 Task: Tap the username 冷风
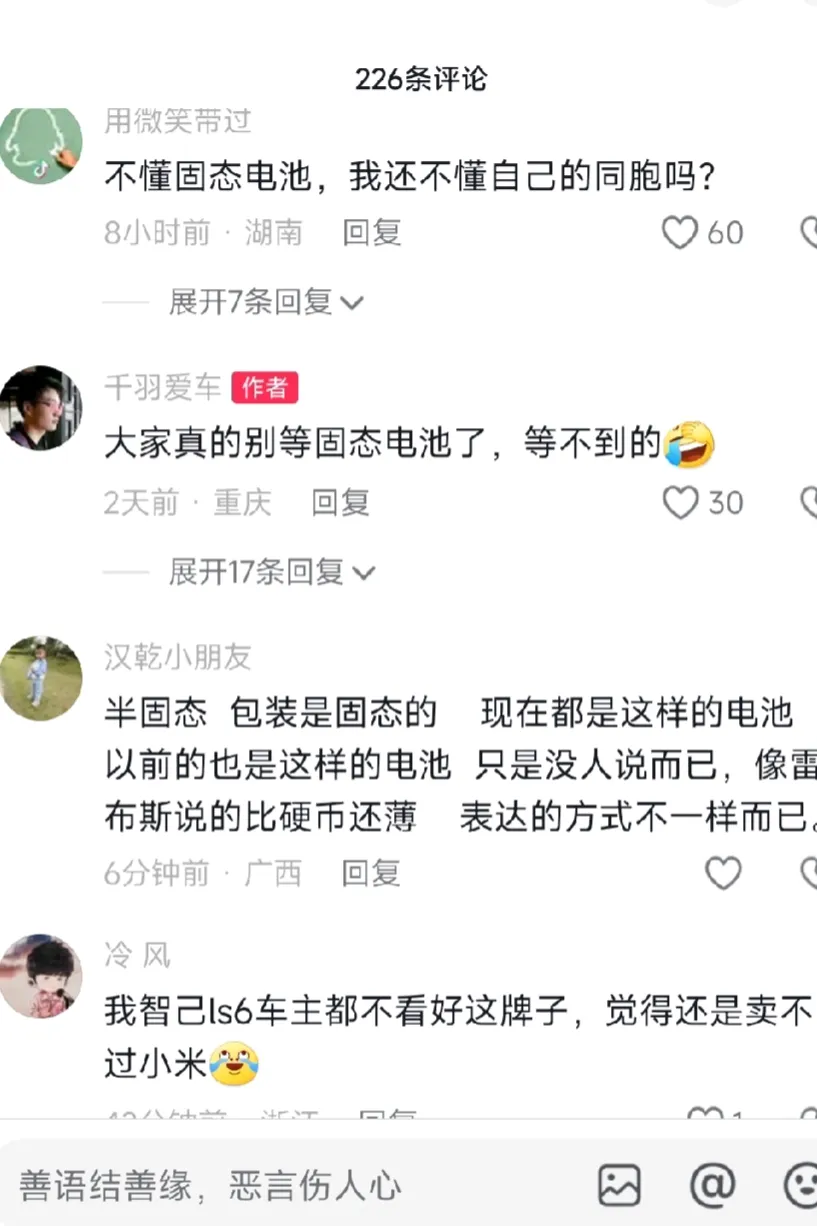pos(137,956)
